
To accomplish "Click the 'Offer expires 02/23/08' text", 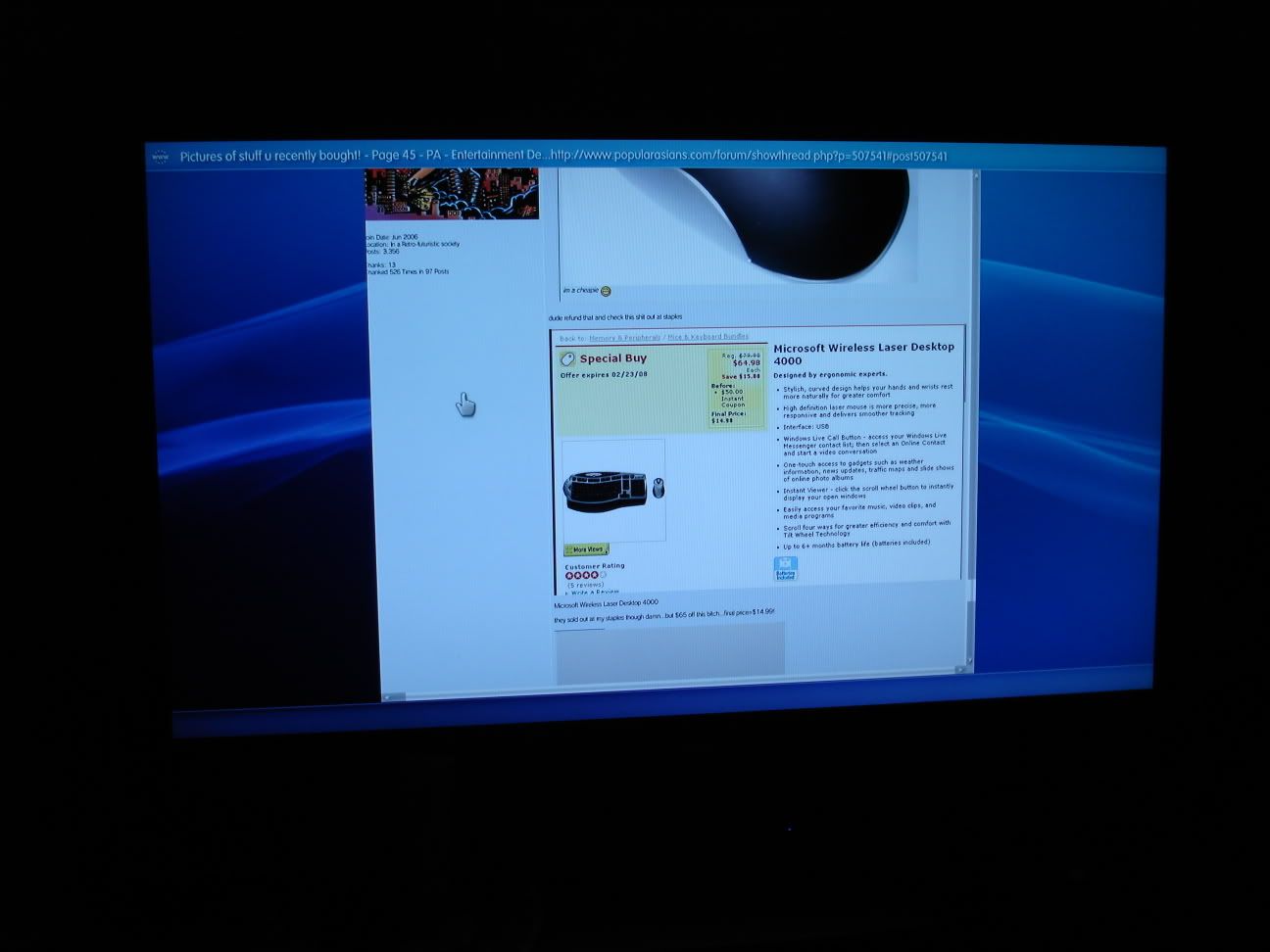I will coord(604,375).
